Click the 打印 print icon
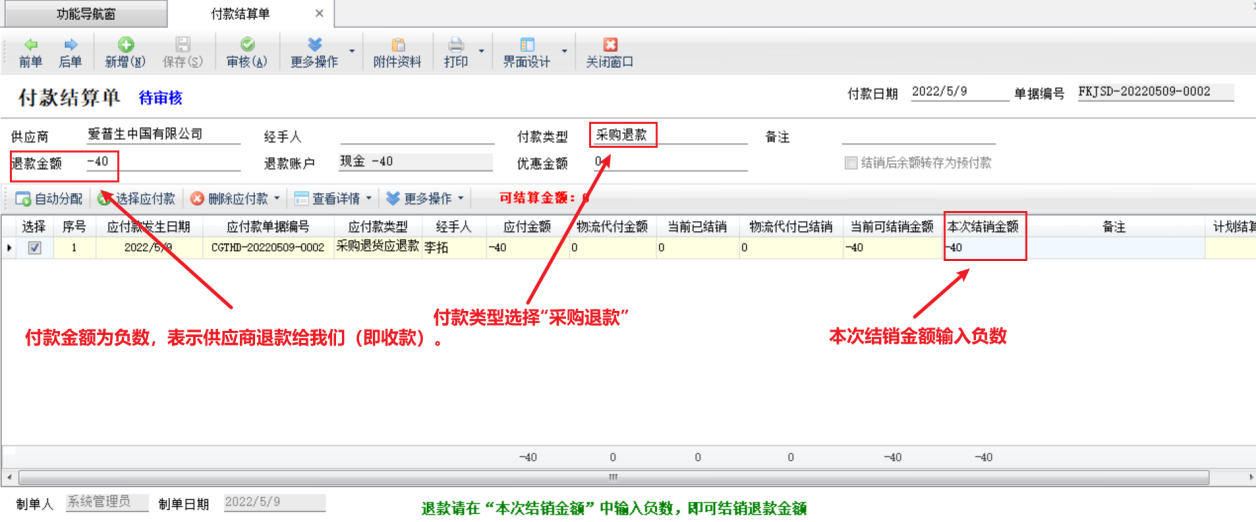Image resolution: width=1256 pixels, height=522 pixels. [456, 52]
